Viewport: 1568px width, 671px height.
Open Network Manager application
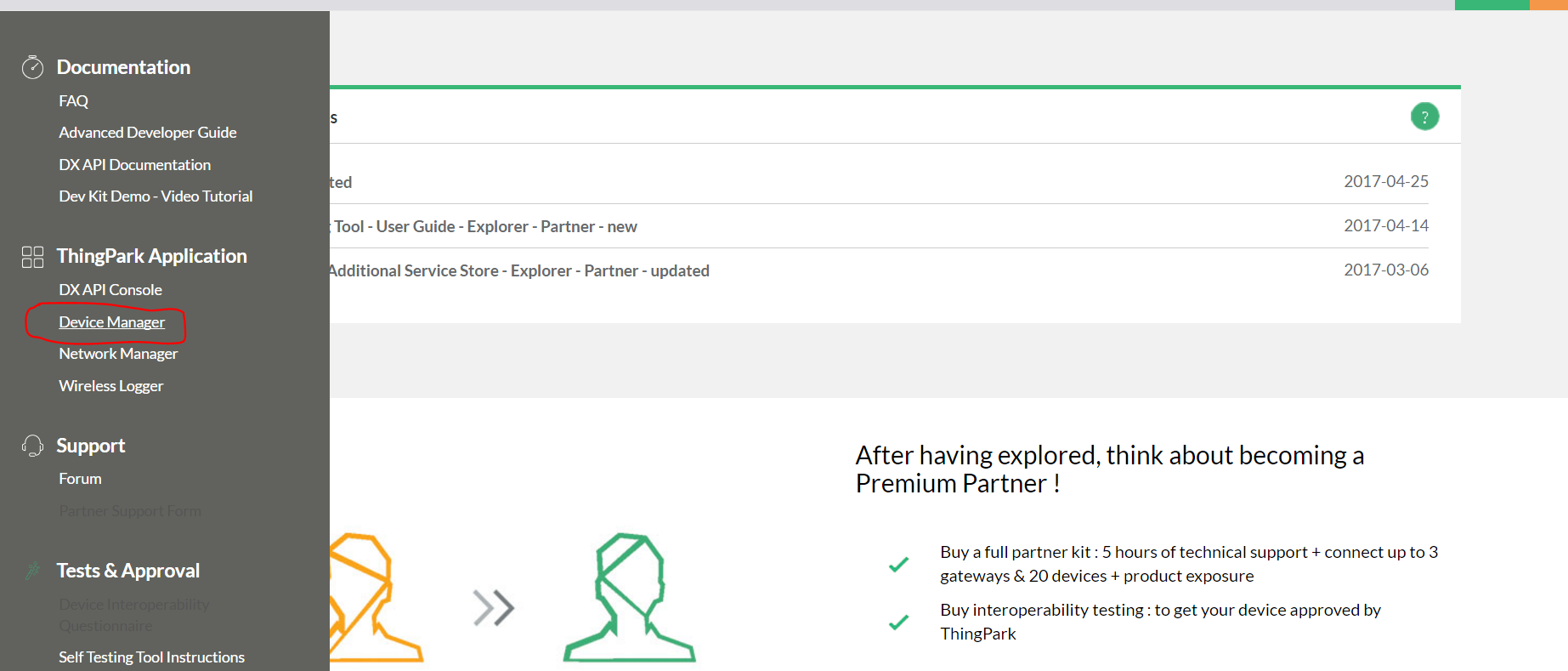118,354
